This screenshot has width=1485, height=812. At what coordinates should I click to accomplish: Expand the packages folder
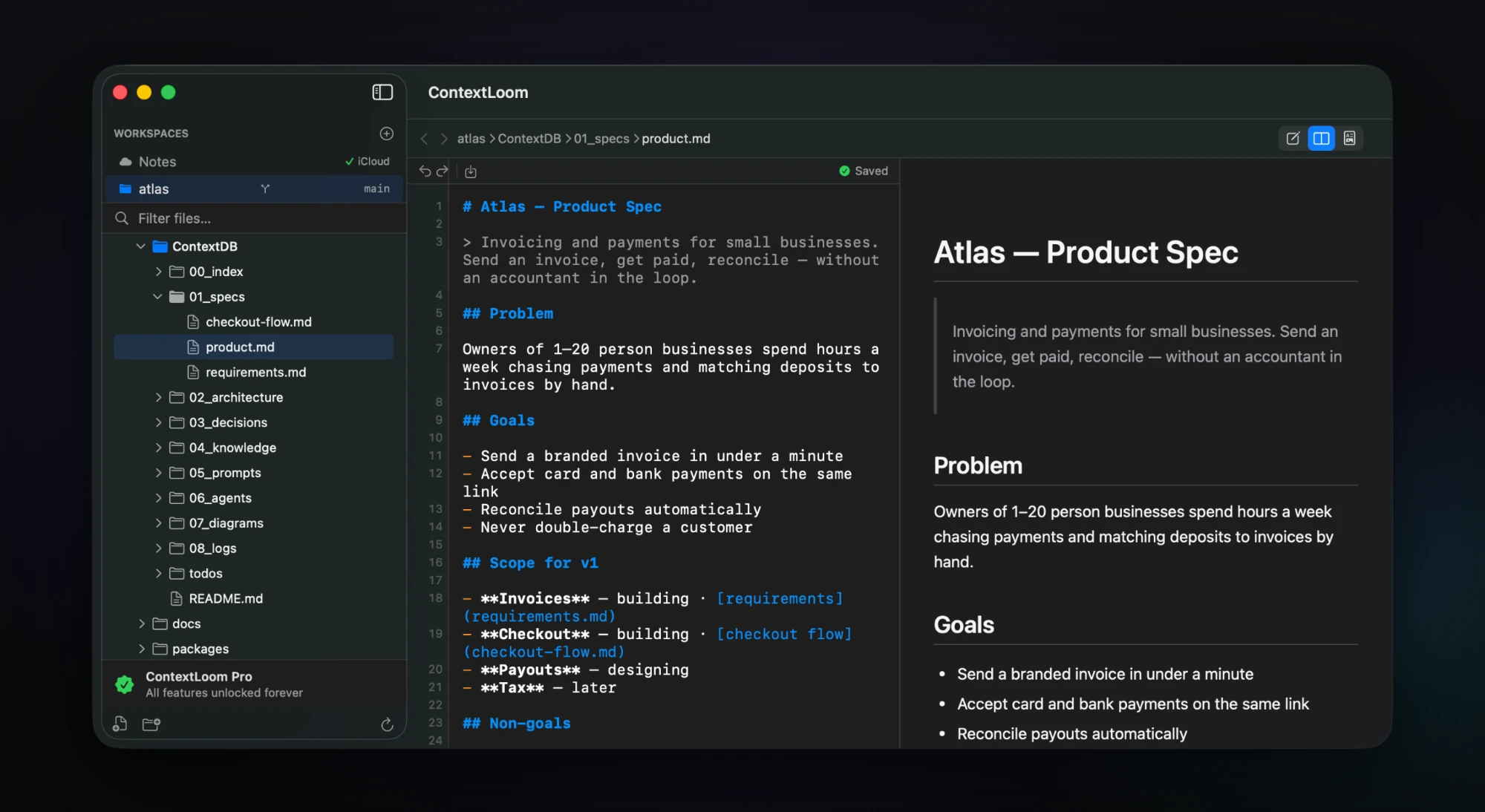[x=142, y=649]
